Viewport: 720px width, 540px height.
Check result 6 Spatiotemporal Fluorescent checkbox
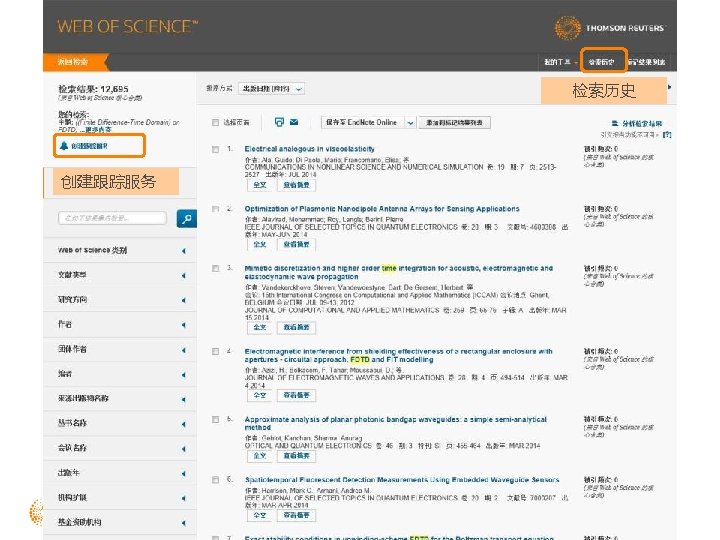(215, 480)
